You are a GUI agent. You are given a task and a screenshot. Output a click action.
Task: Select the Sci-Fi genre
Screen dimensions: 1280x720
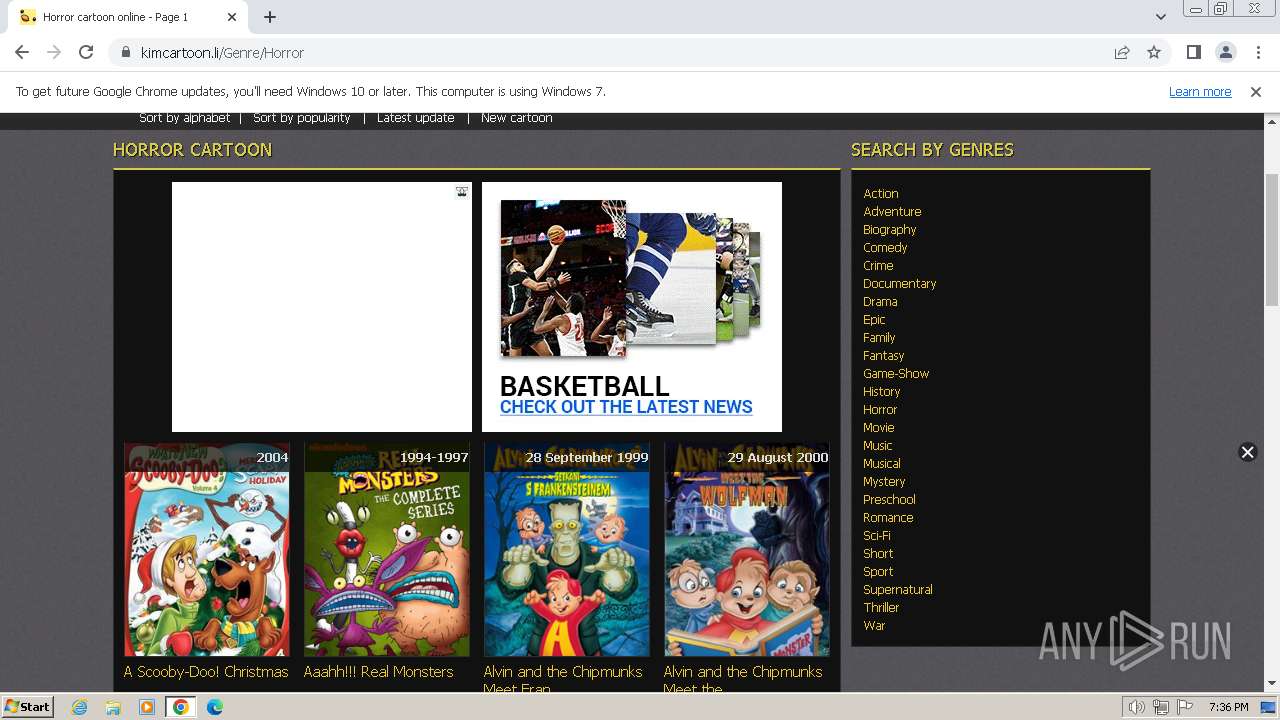[877, 536]
